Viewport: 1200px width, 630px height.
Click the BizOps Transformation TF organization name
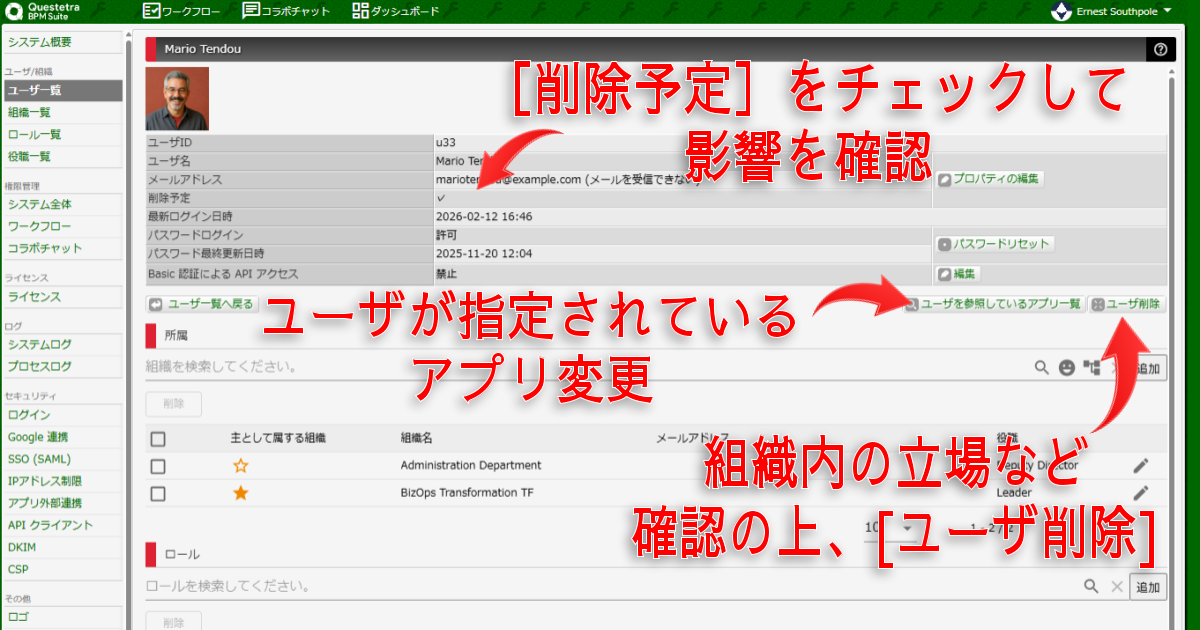(x=467, y=493)
